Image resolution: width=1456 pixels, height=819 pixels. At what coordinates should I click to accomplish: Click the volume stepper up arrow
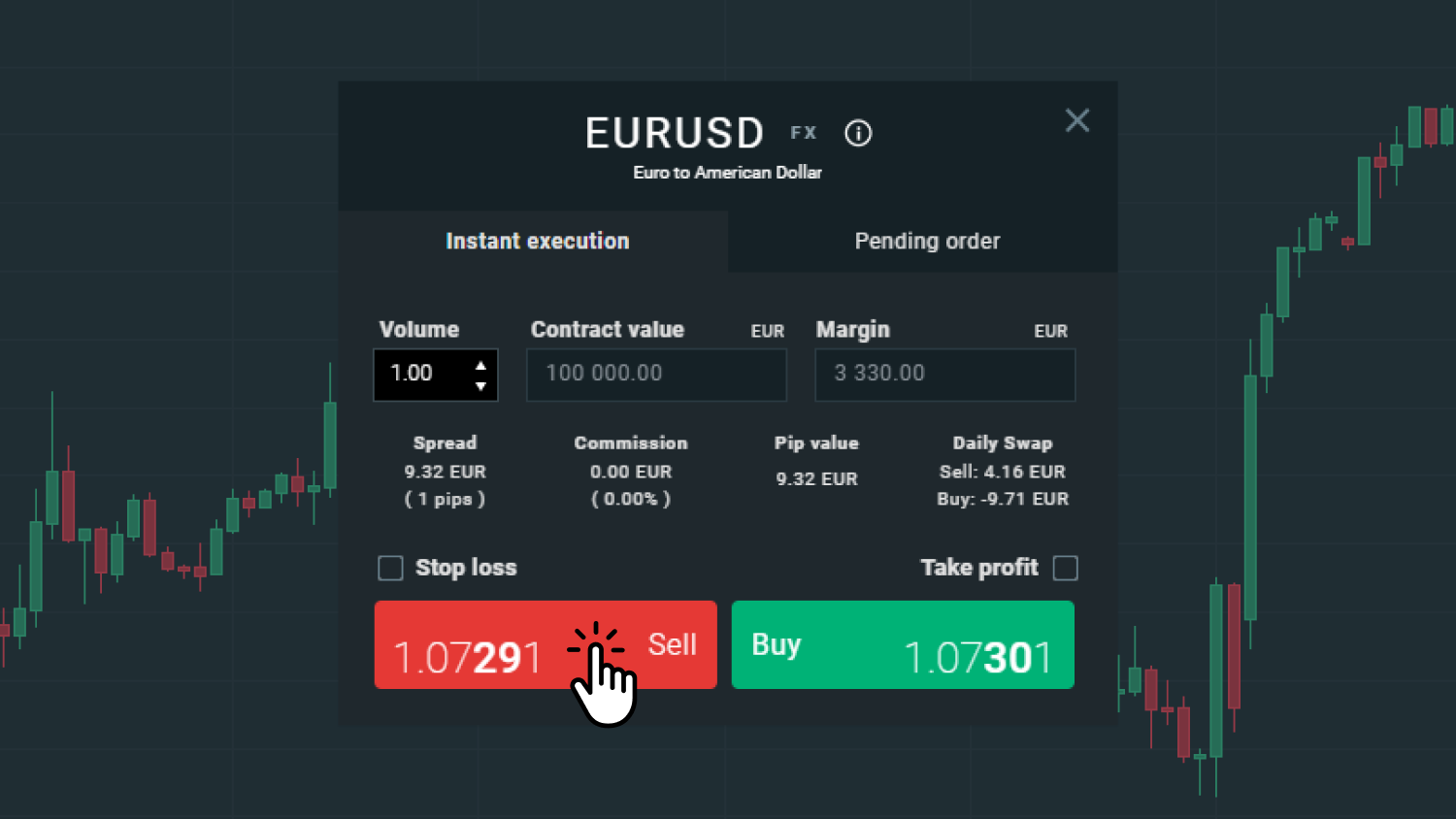pos(481,364)
